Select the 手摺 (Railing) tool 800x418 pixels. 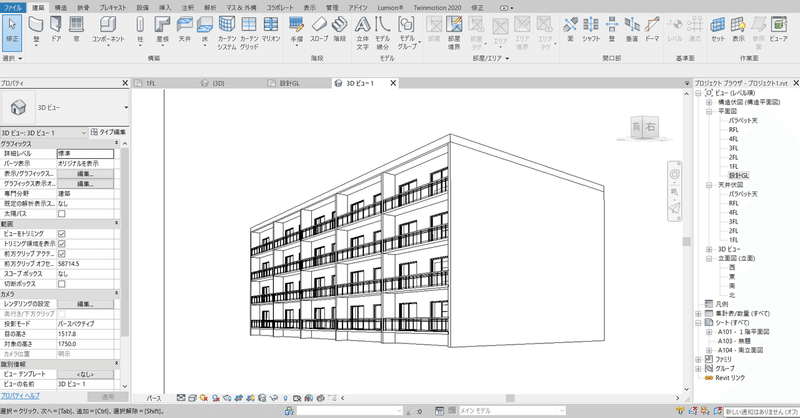(x=297, y=30)
